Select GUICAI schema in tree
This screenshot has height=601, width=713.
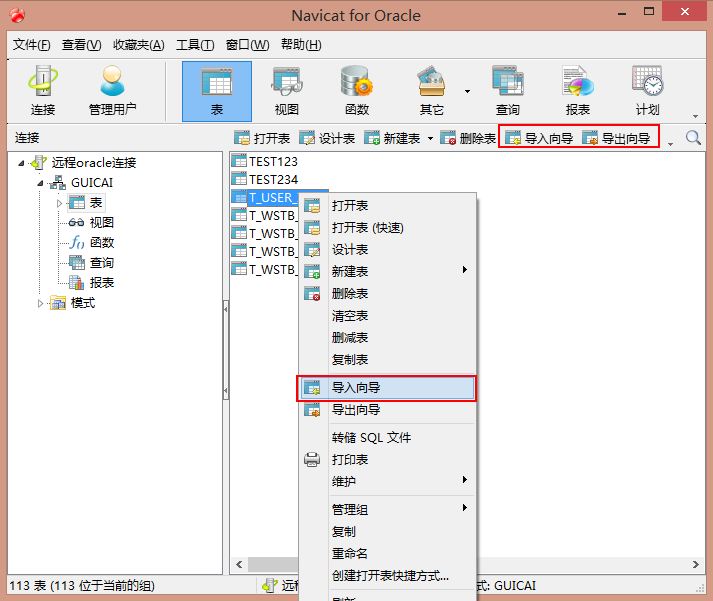coord(92,183)
